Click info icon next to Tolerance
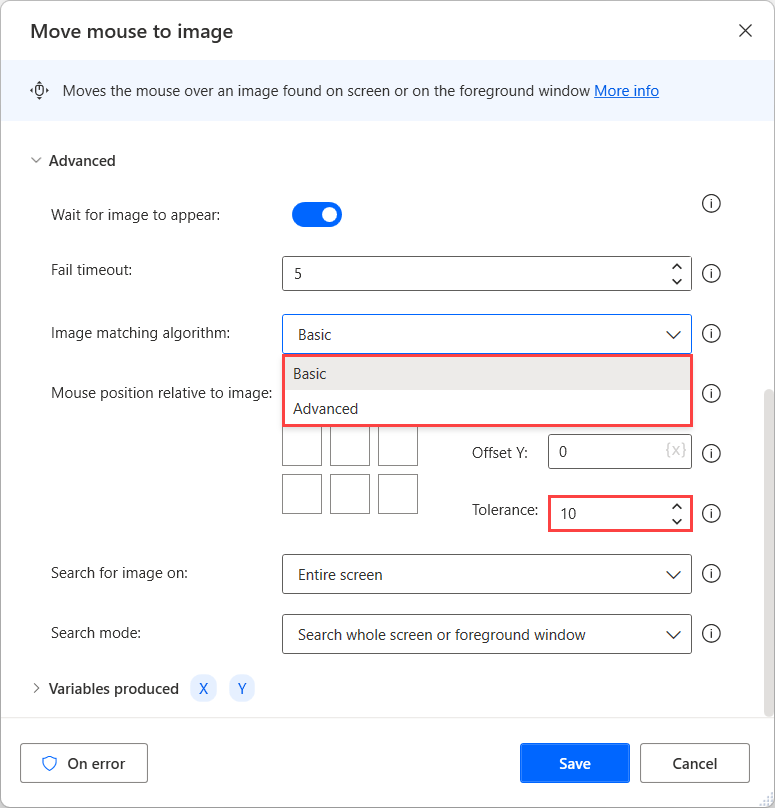Image resolution: width=775 pixels, height=808 pixels. (x=712, y=513)
